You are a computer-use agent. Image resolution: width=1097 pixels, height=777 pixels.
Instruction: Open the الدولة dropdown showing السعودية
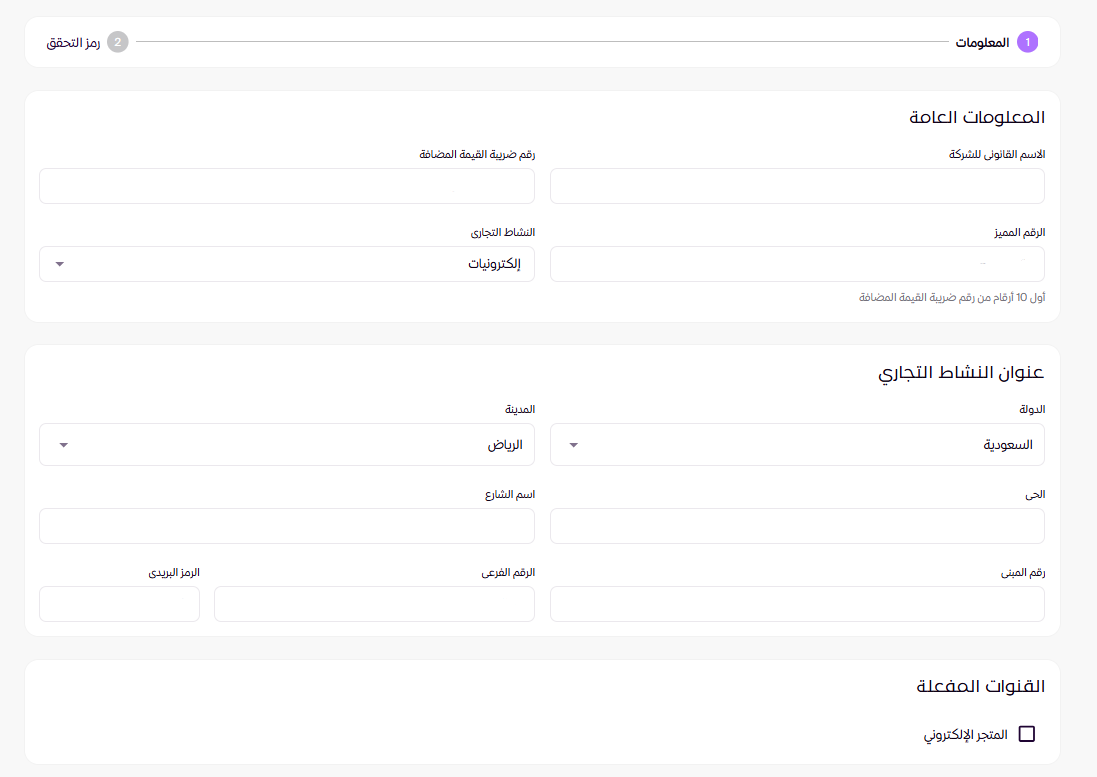(x=797, y=444)
